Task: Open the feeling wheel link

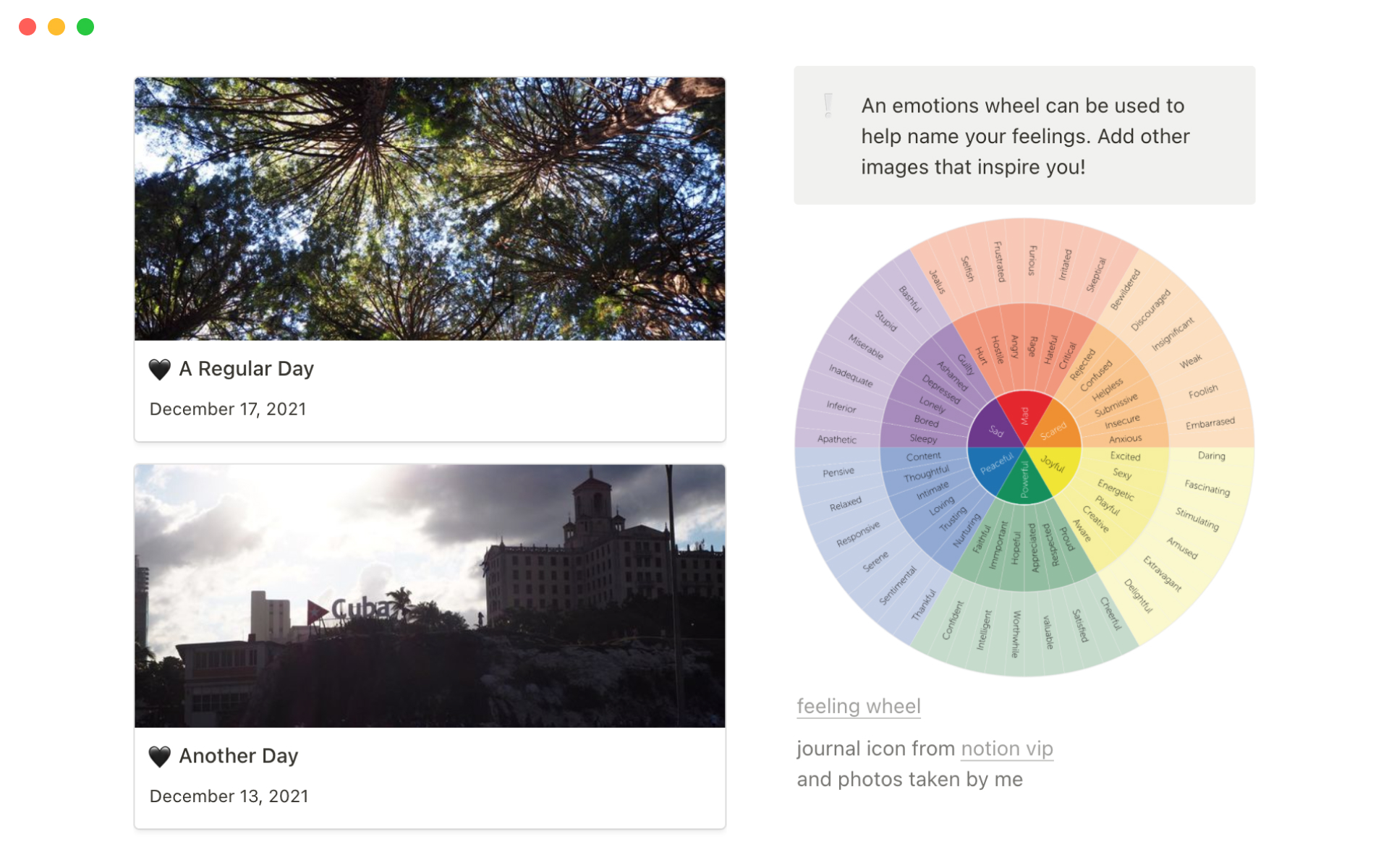Action: tap(858, 706)
